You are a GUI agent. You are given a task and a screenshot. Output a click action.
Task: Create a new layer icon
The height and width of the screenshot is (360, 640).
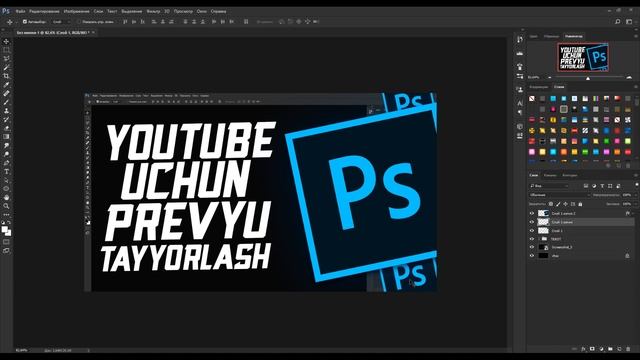pyautogui.click(x=619, y=349)
